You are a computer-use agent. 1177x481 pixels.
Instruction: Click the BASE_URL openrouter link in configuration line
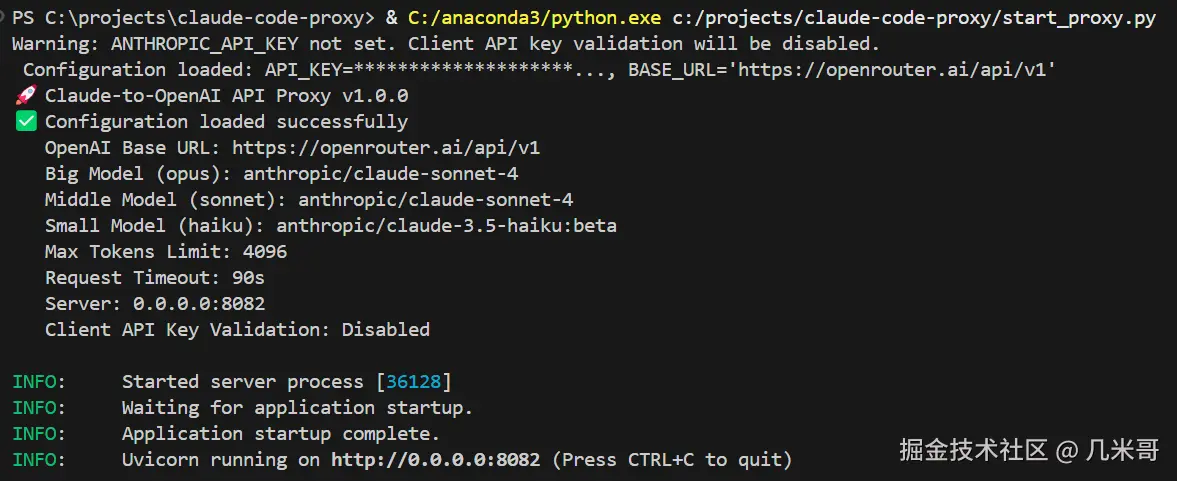point(897,70)
